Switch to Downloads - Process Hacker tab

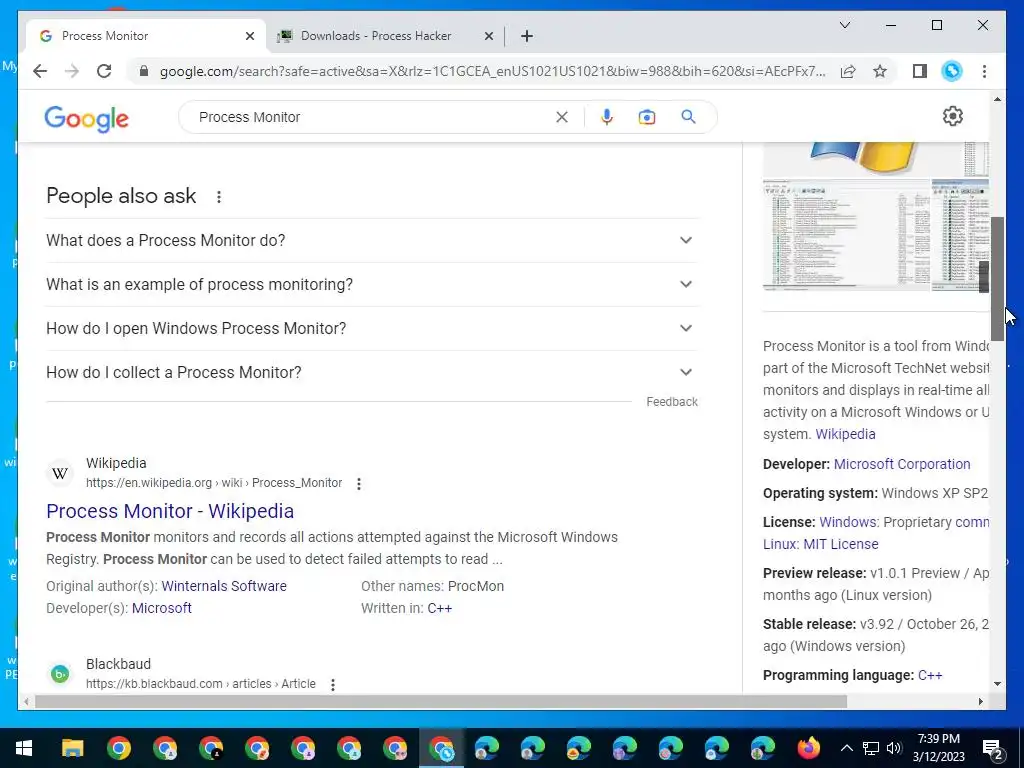[385, 36]
